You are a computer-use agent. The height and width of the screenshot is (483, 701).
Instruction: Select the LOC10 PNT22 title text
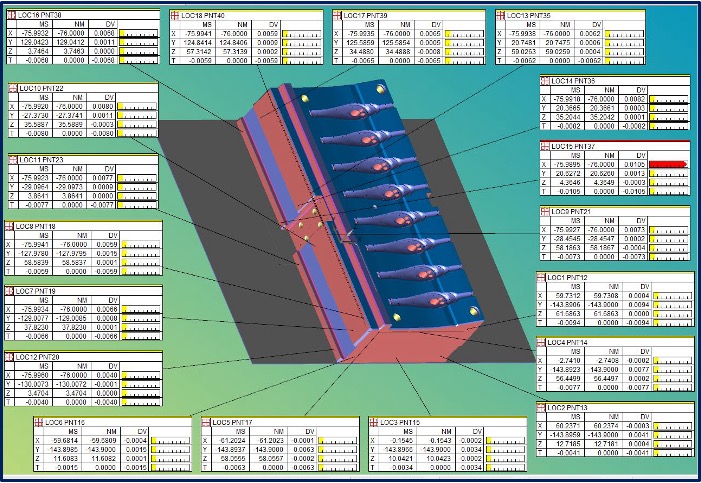pyautogui.click(x=41, y=88)
